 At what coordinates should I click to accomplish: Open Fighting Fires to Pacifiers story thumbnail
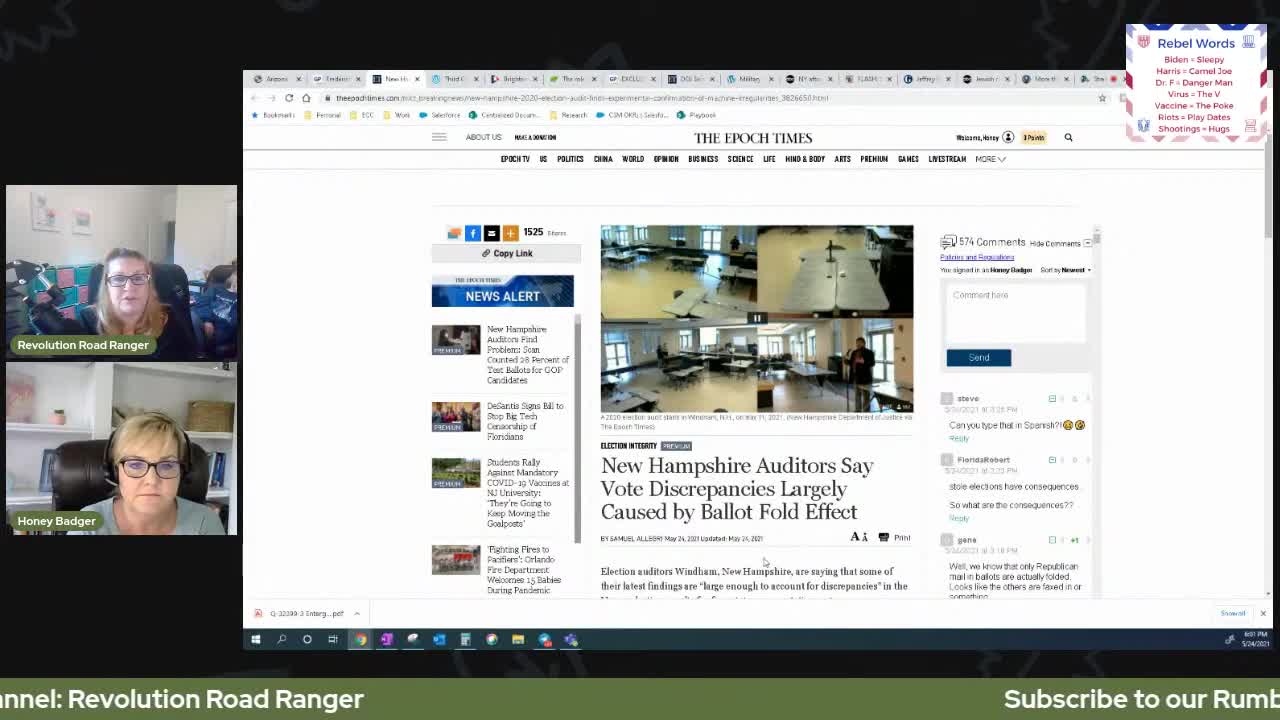[x=456, y=560]
